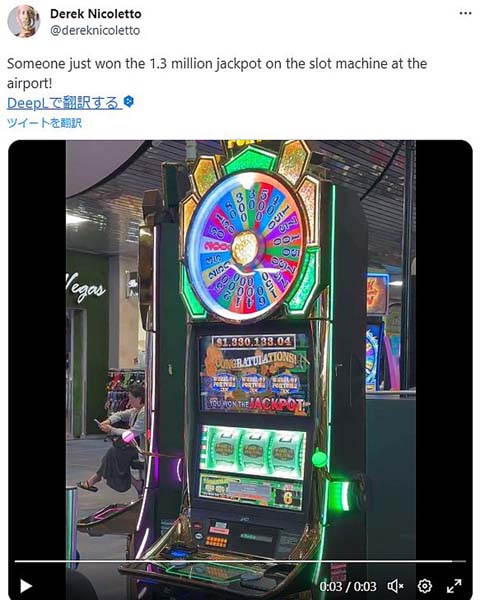Open Derek Nicoletto display name profile
Viewport: 485px width, 600px height.
96,14
